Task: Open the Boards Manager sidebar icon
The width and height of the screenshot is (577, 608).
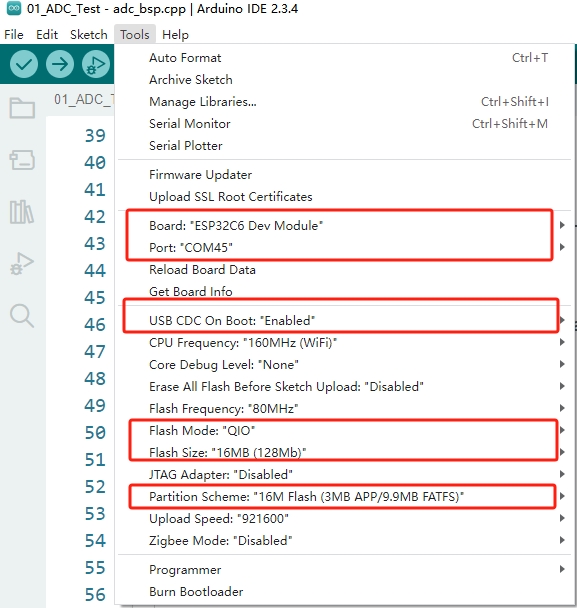Action: point(22,160)
